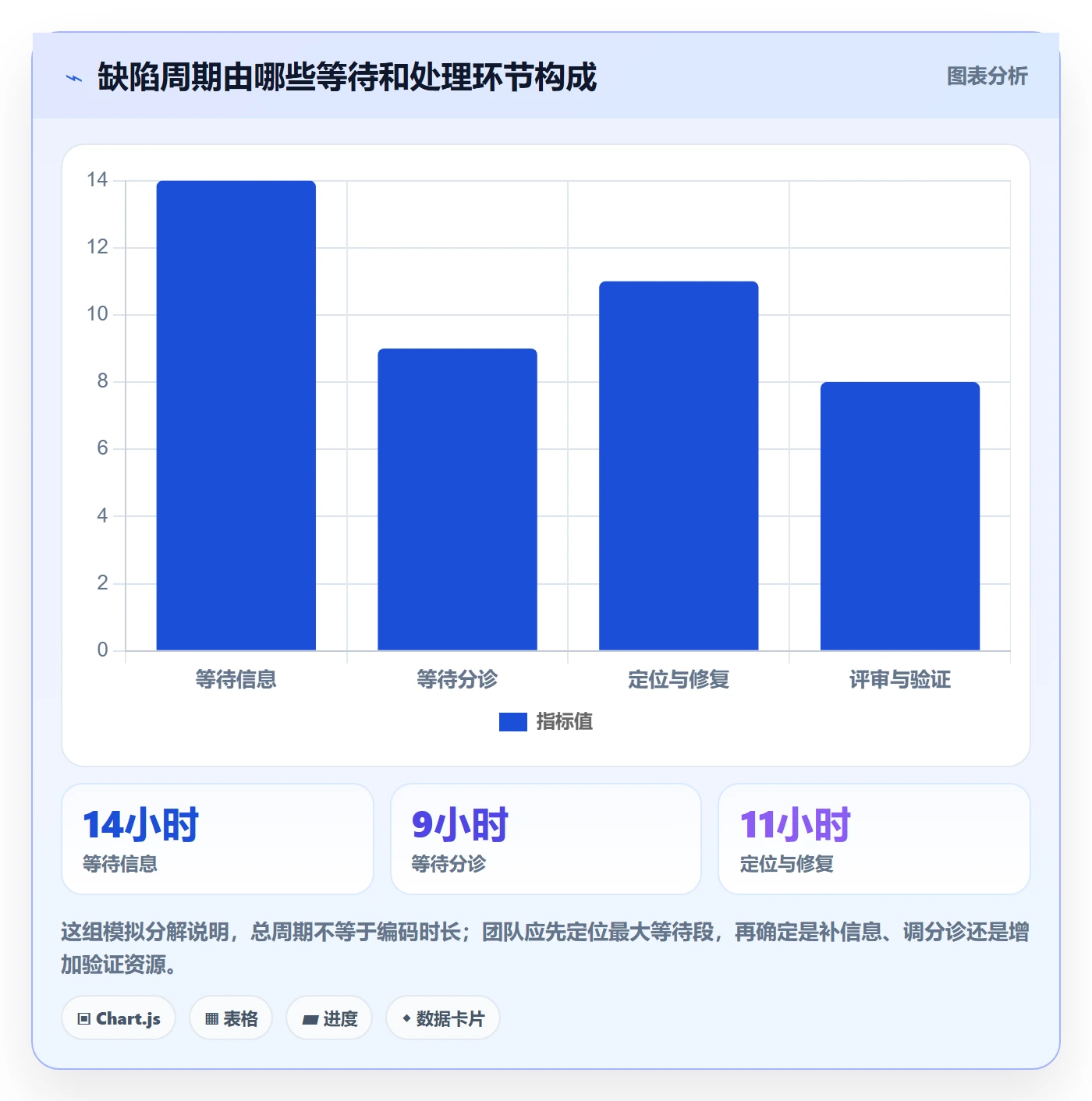Viewport: 1092px width, 1101px height.
Task: Click the 等待分诊 bar in chart
Action: click(457, 499)
